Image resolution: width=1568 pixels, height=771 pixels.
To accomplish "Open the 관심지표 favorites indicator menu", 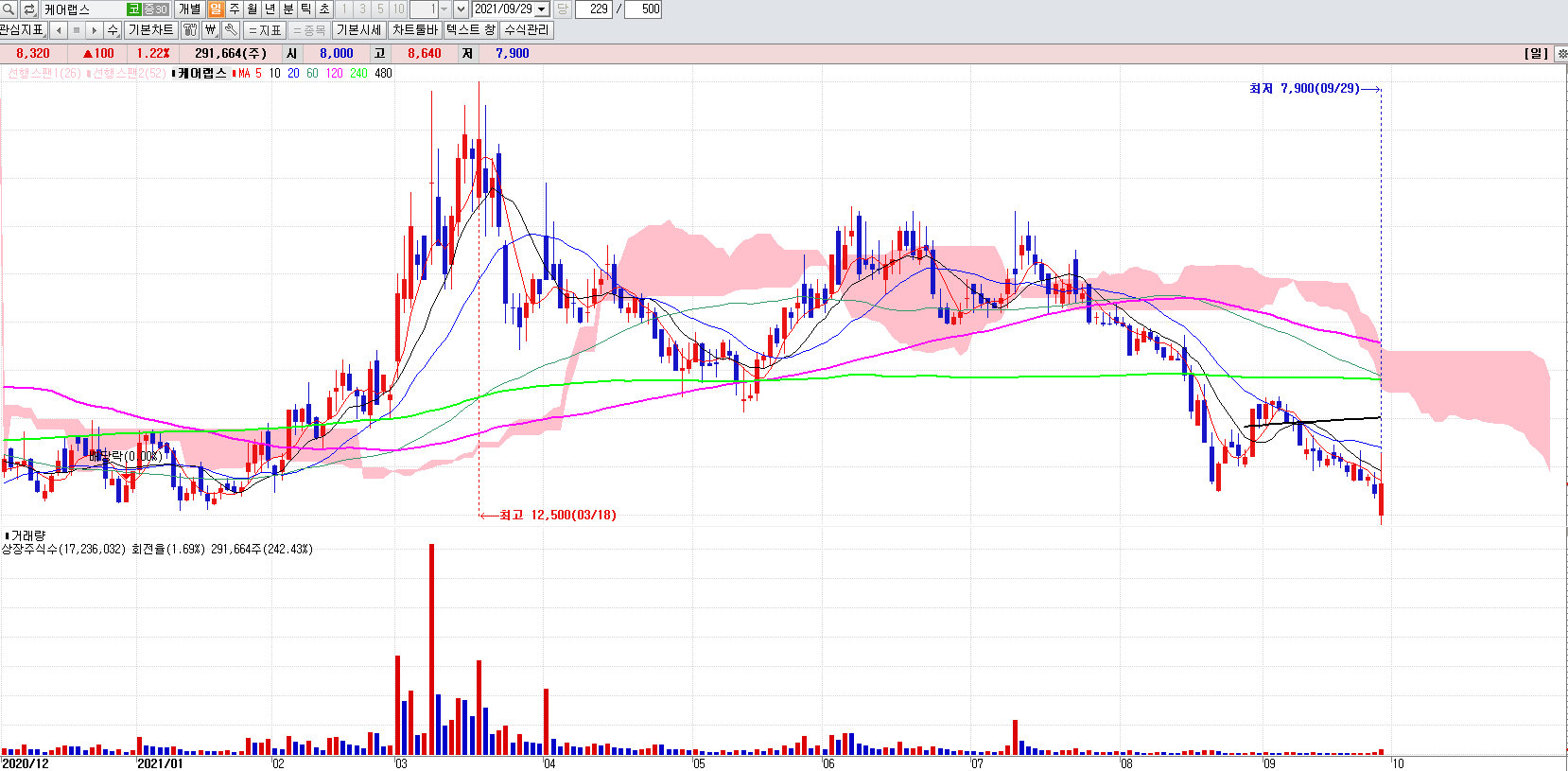I will [23, 30].
